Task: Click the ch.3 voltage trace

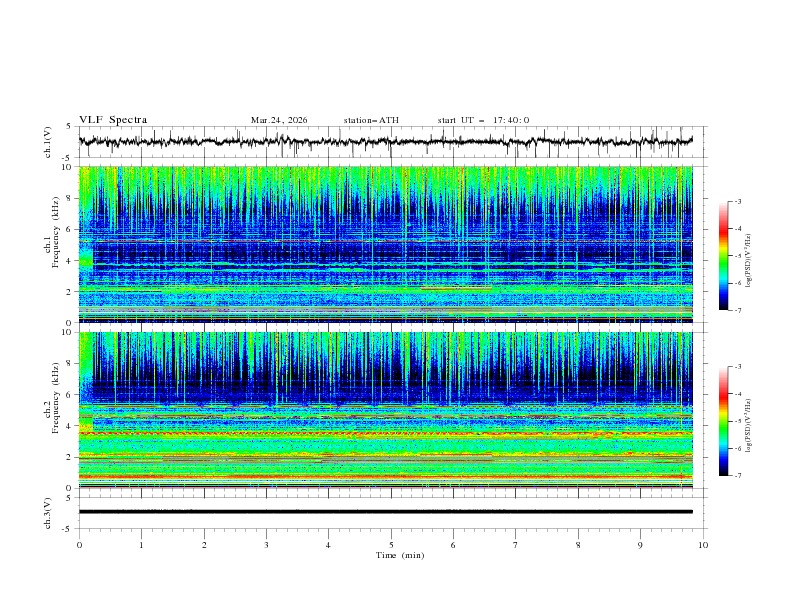Action: [386, 512]
